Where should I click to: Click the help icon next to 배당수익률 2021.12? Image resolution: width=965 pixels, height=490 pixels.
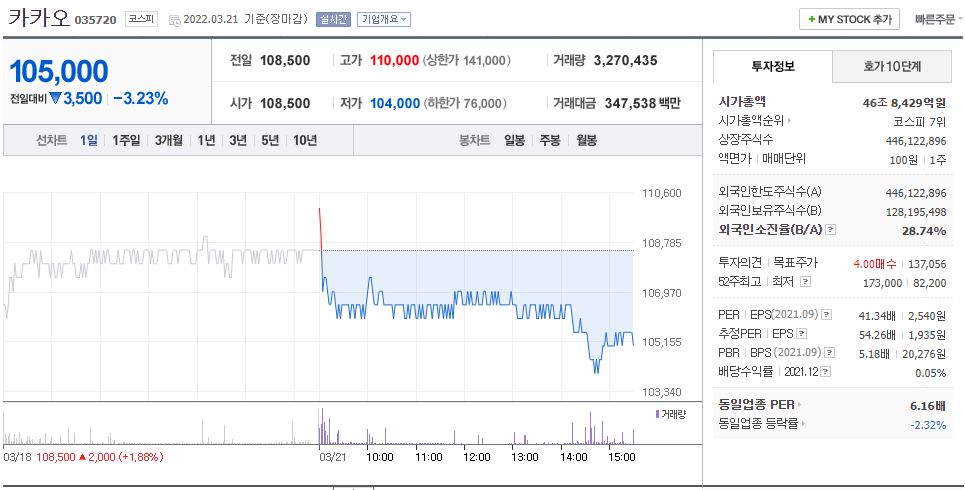click(x=825, y=372)
